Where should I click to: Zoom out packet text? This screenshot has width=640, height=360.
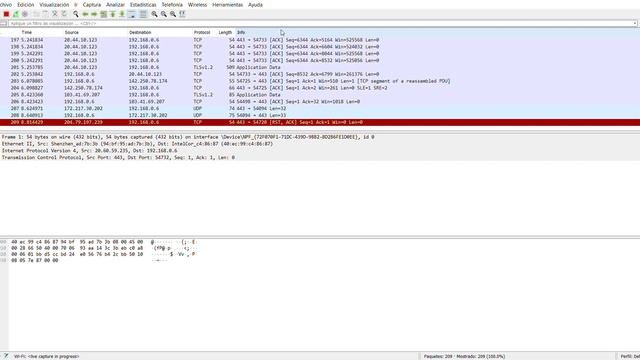click(x=164, y=14)
